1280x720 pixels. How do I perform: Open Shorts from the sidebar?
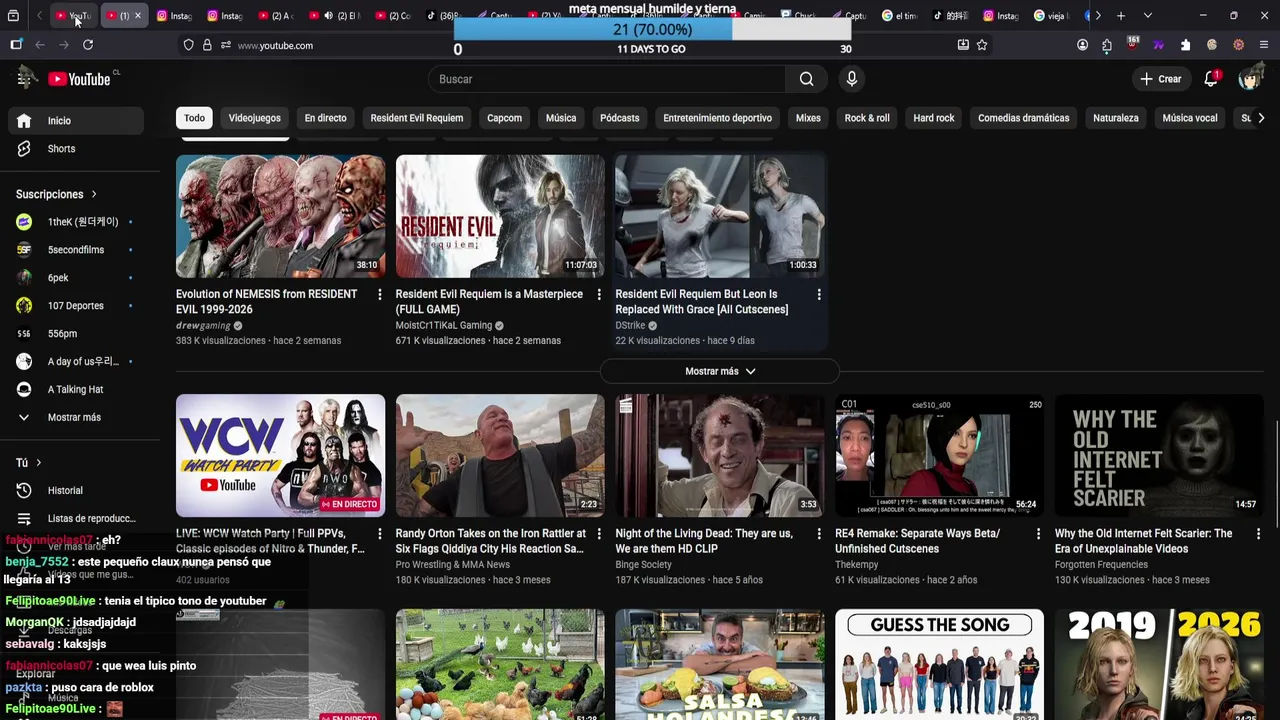pyautogui.click(x=76, y=149)
